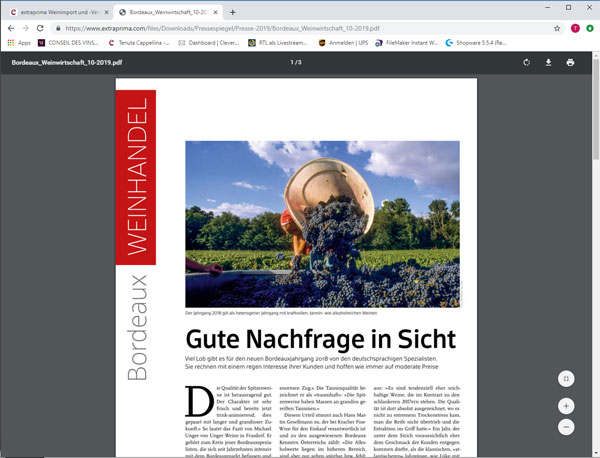Open the FileMaker Instant Web bookmark
Image resolution: width=600 pixels, height=458 pixels.
tap(406, 43)
